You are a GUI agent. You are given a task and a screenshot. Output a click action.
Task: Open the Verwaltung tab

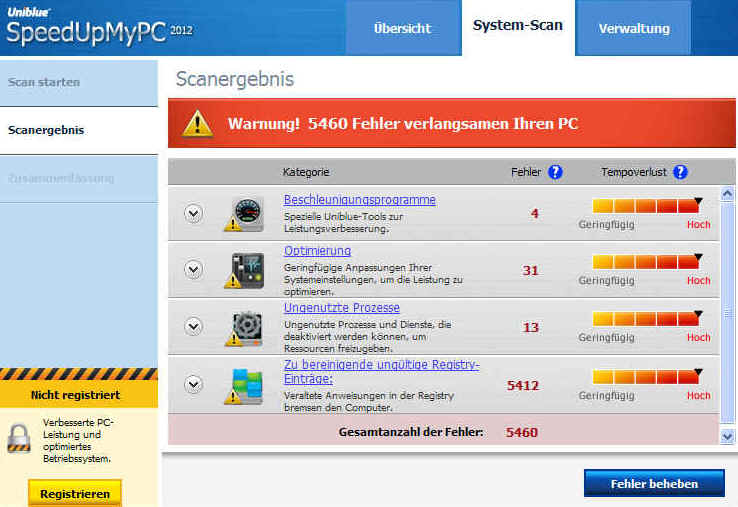coord(634,28)
